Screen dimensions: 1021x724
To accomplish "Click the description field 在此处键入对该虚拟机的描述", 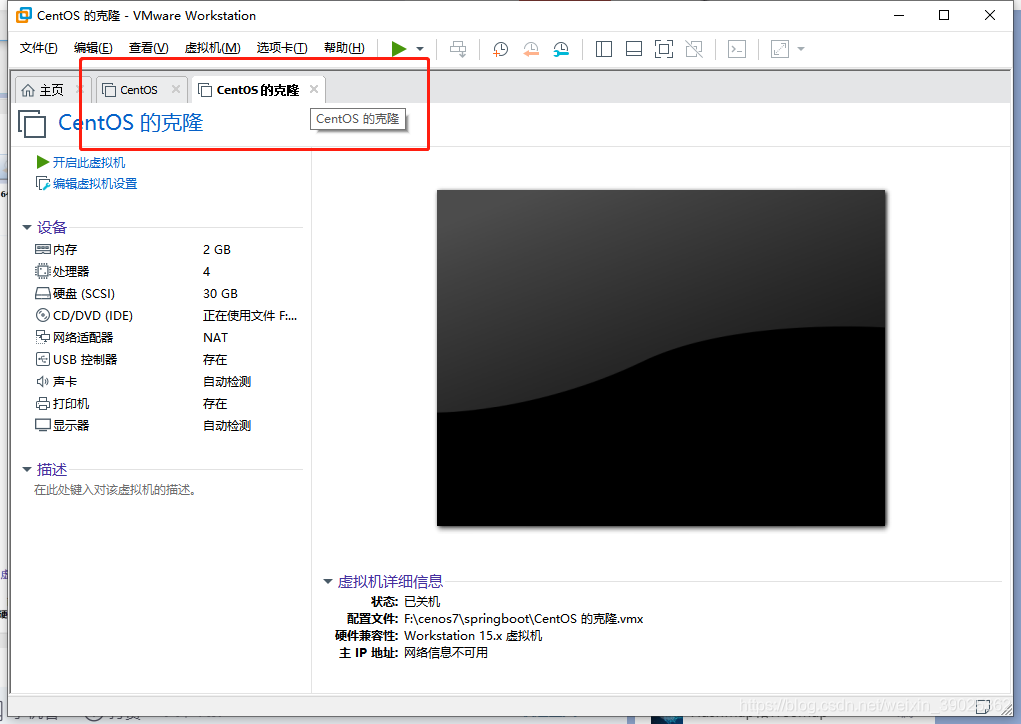I will 115,490.
